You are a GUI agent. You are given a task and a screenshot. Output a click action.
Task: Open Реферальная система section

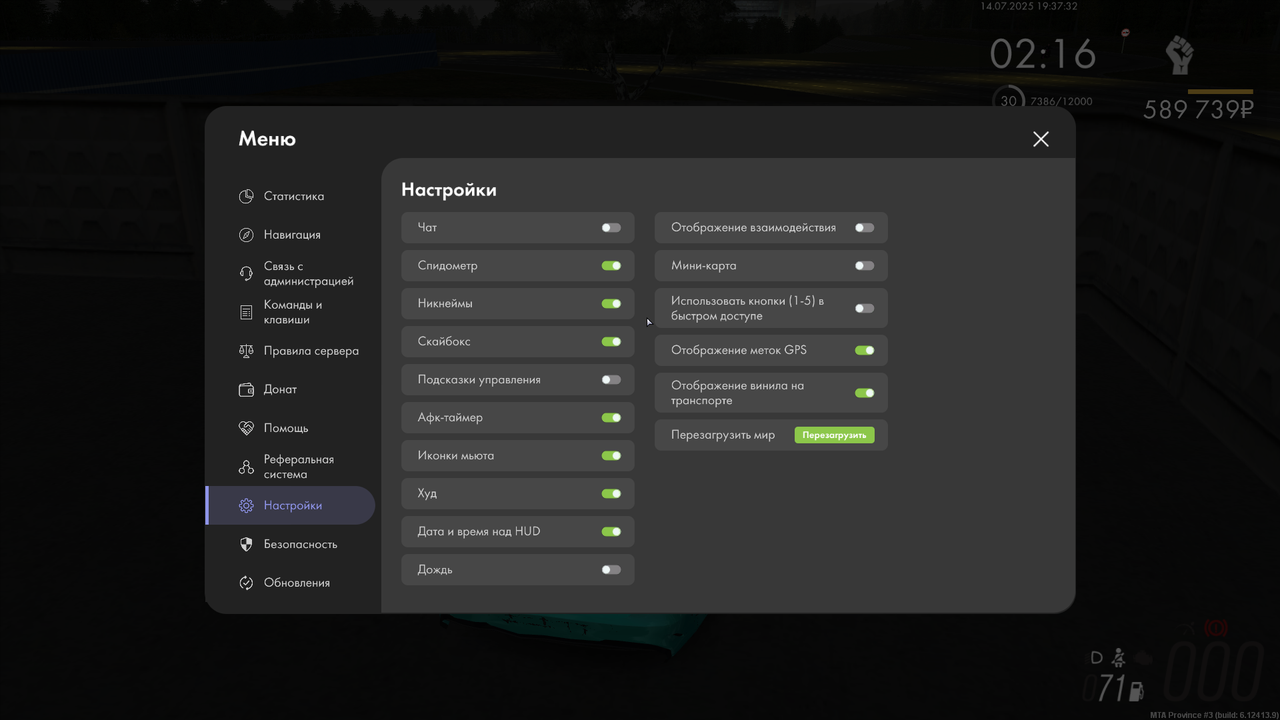click(290, 467)
